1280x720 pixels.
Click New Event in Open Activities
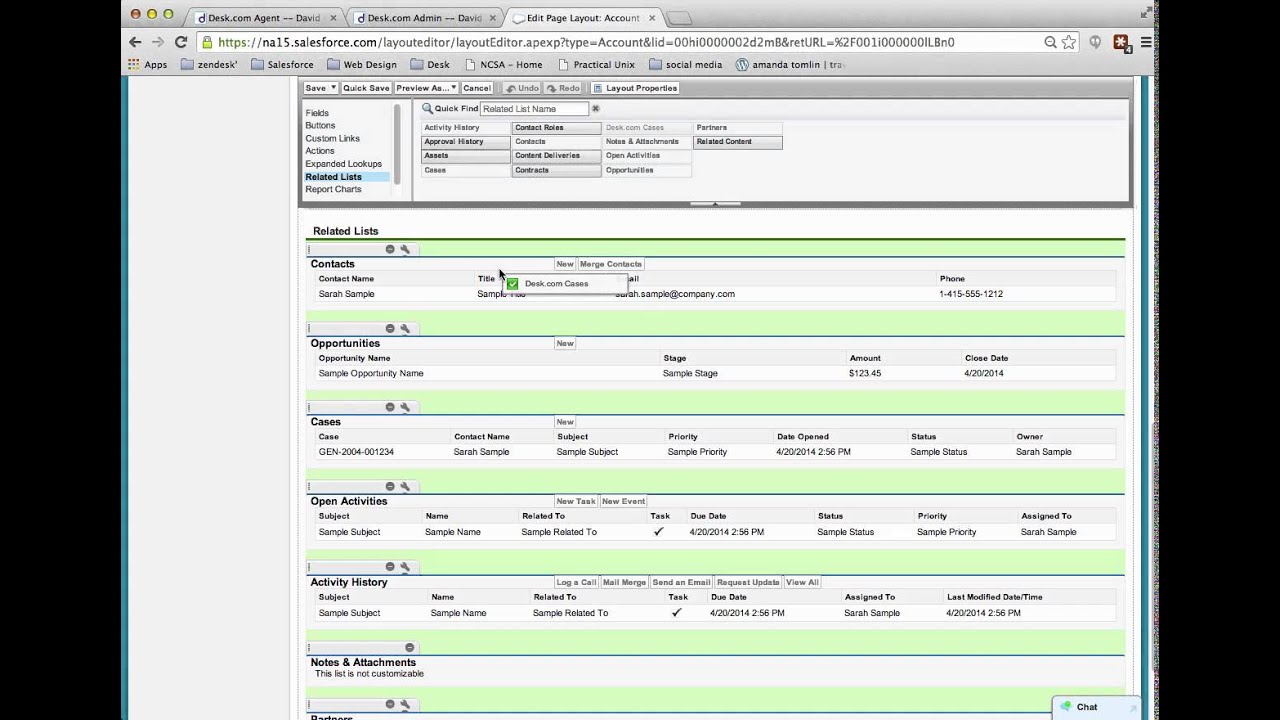(x=623, y=501)
